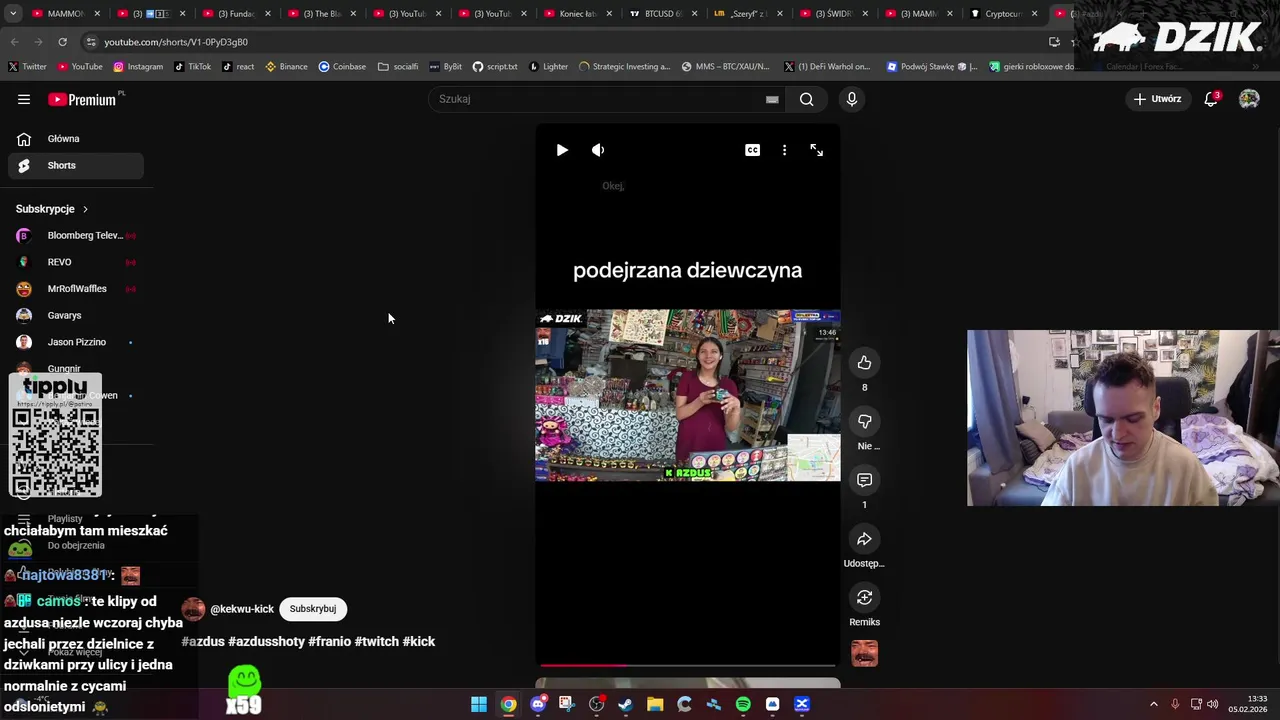Image resolution: width=1280 pixels, height=720 pixels.
Task: Expand the Subskrypcje section arrow
Action: point(85,209)
